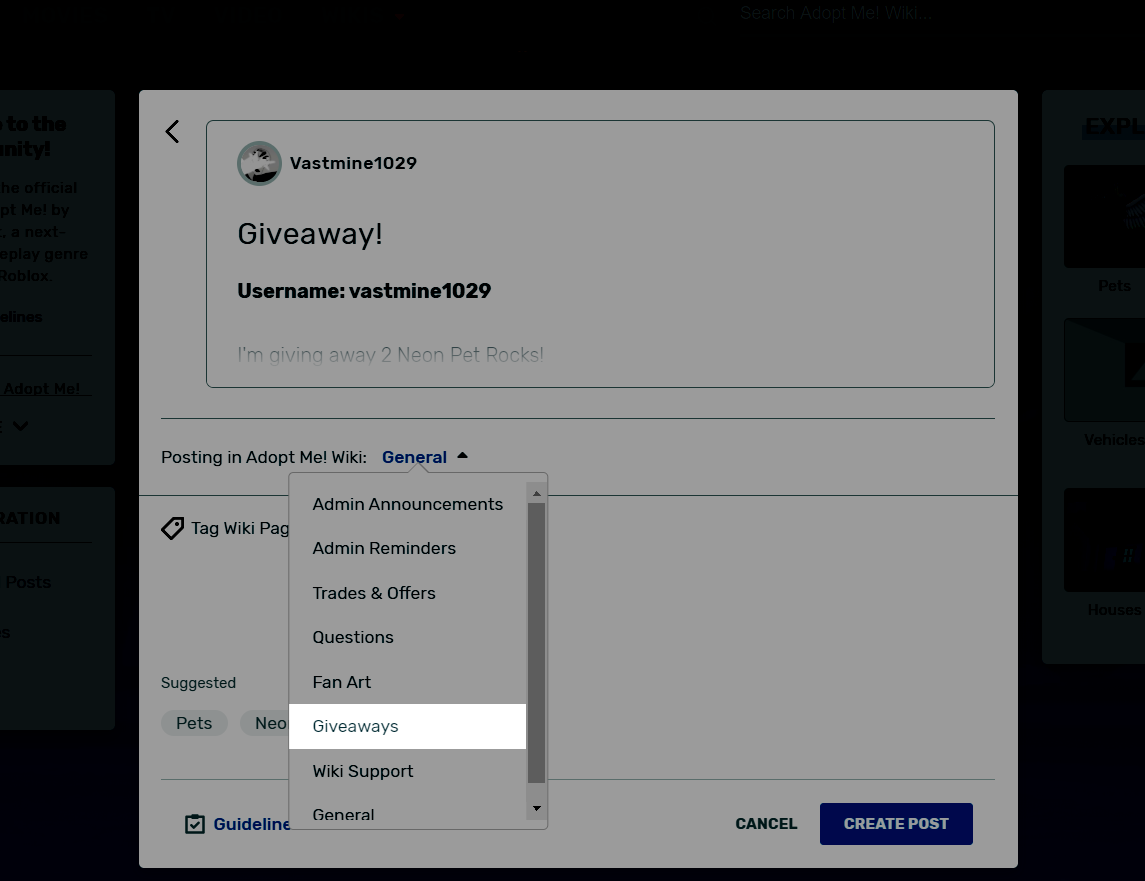Click the Neon Pet Rocks body text
The width and height of the screenshot is (1145, 881).
pos(391,355)
